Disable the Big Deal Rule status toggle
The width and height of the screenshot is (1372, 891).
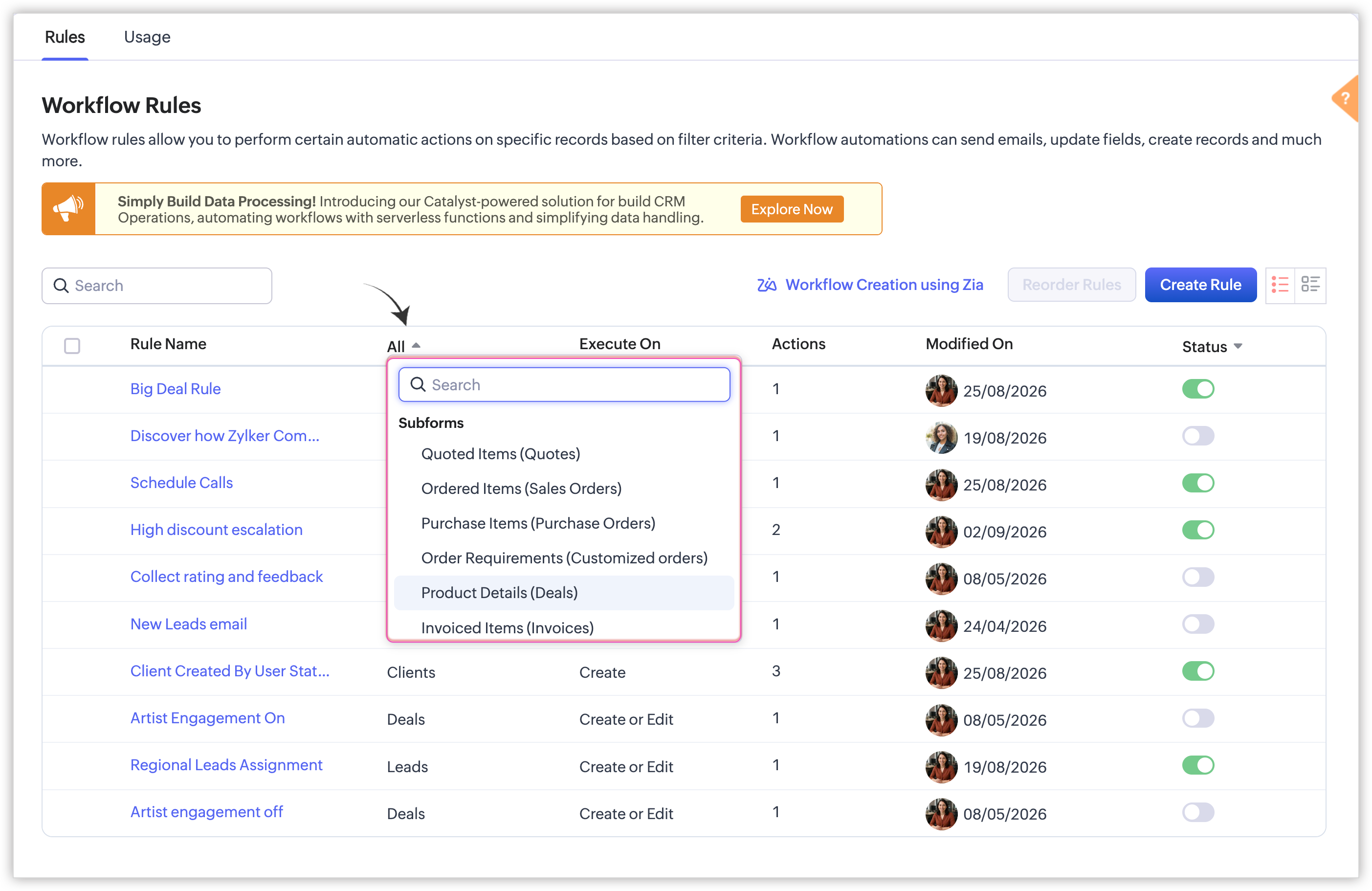pos(1198,389)
